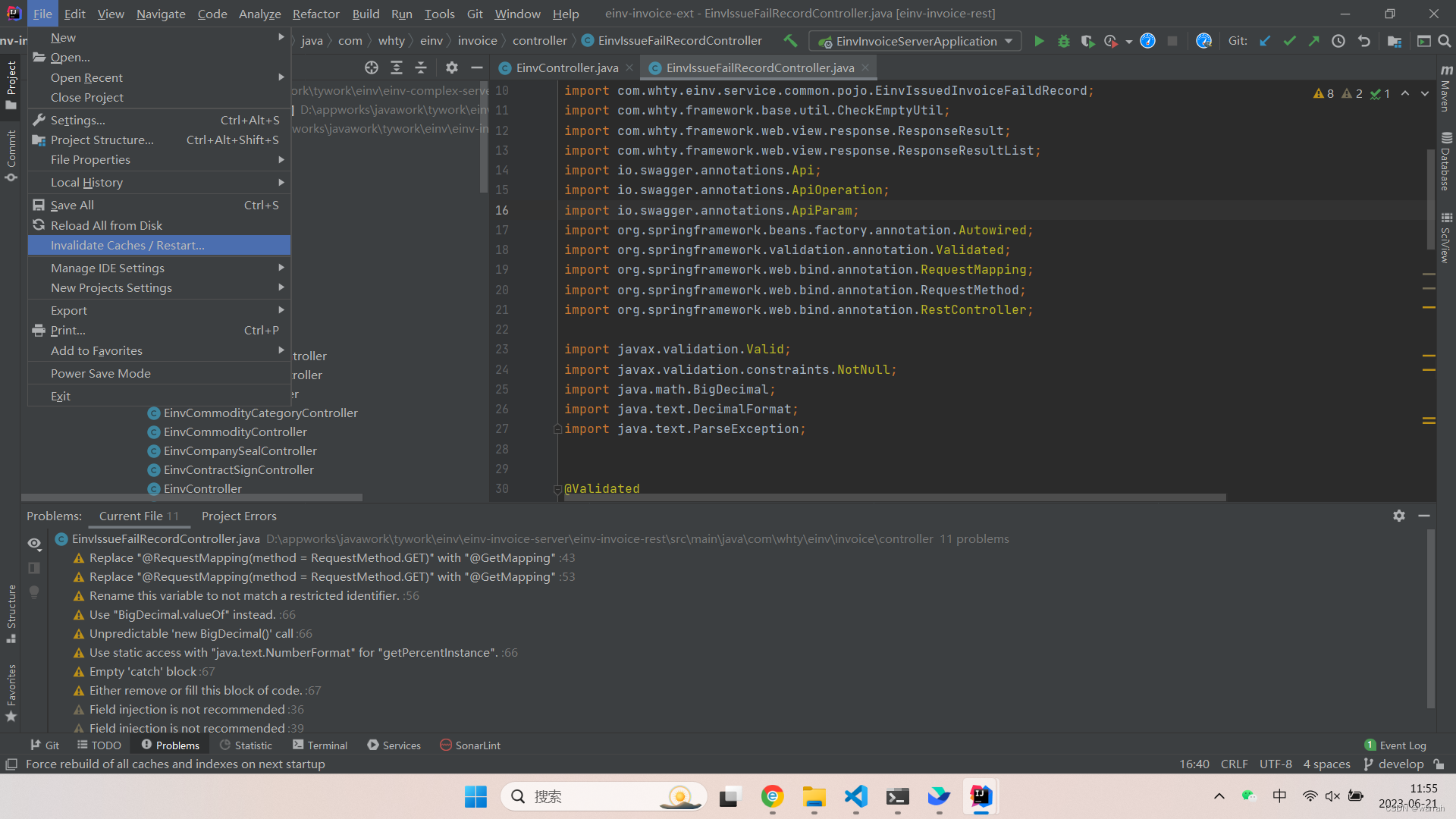Hide the Problems panel using minus icon

click(1424, 516)
